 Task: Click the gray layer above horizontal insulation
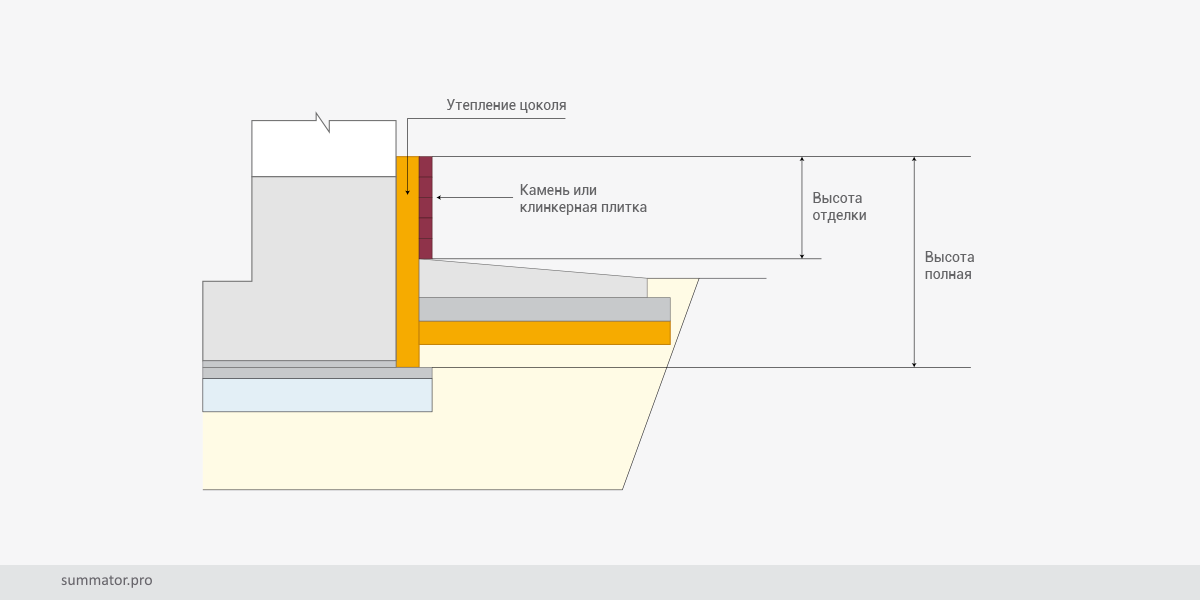tap(544, 309)
